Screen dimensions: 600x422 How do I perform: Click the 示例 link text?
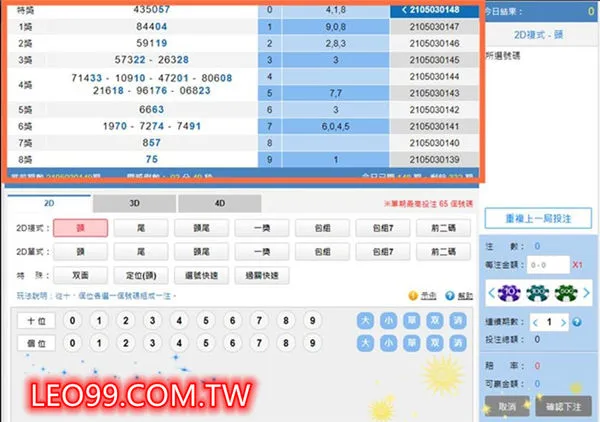(x=429, y=296)
